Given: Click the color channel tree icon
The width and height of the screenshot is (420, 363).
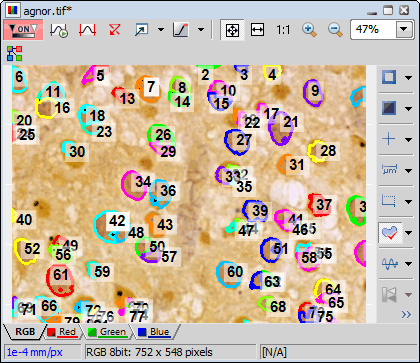Looking at the screenshot, I should click(x=15, y=53).
